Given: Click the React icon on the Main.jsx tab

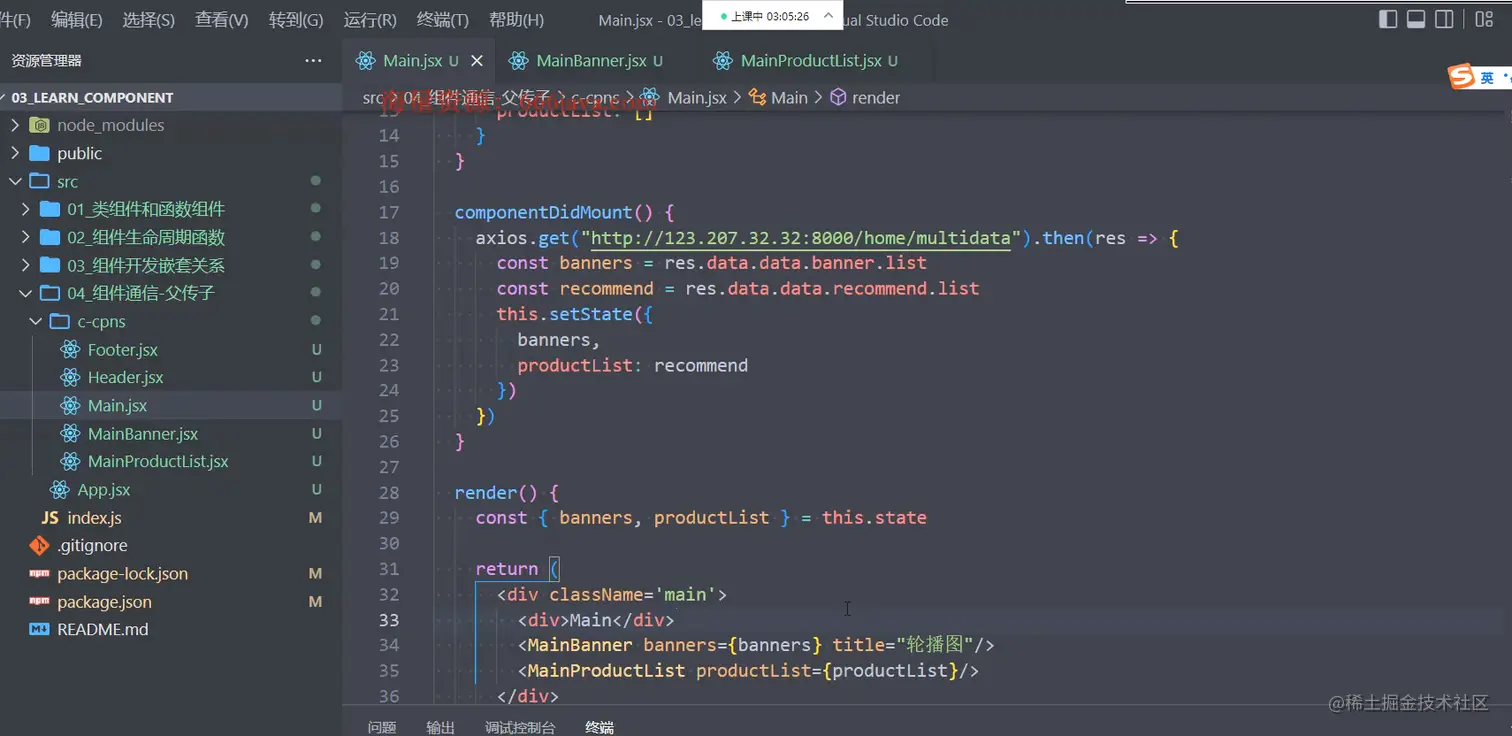Looking at the screenshot, I should click(x=365, y=61).
